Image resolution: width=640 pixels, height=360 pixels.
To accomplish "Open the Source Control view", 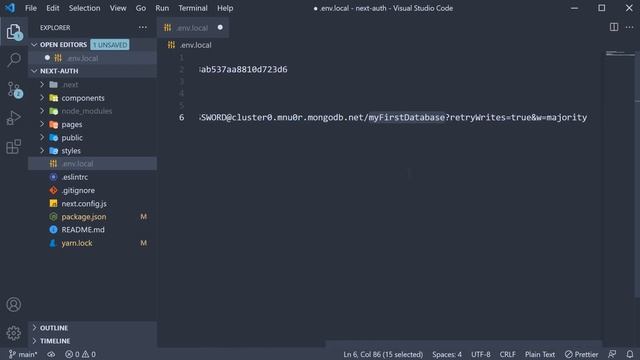I will [x=15, y=89].
